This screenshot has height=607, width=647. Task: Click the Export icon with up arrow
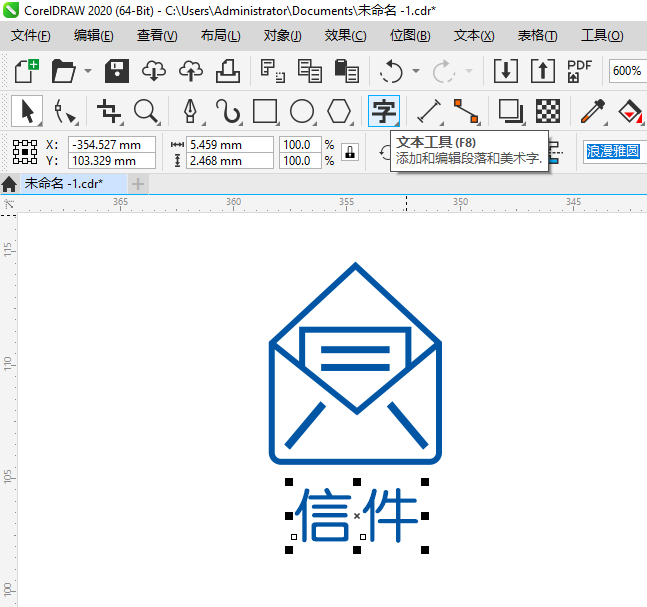click(x=543, y=71)
